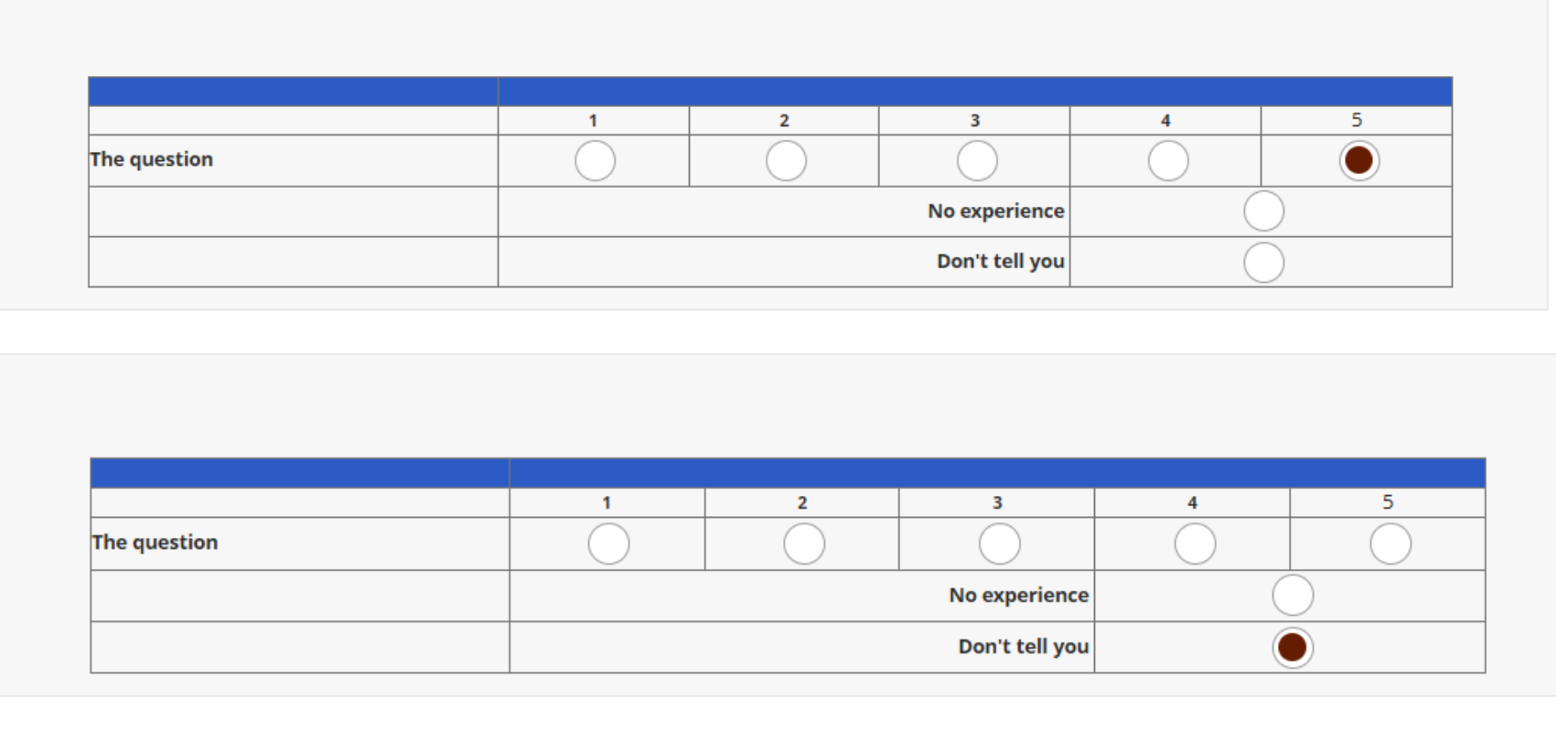Choose "Don't tell you" in the first table
The height and width of the screenshot is (754, 1568).
point(1263,263)
